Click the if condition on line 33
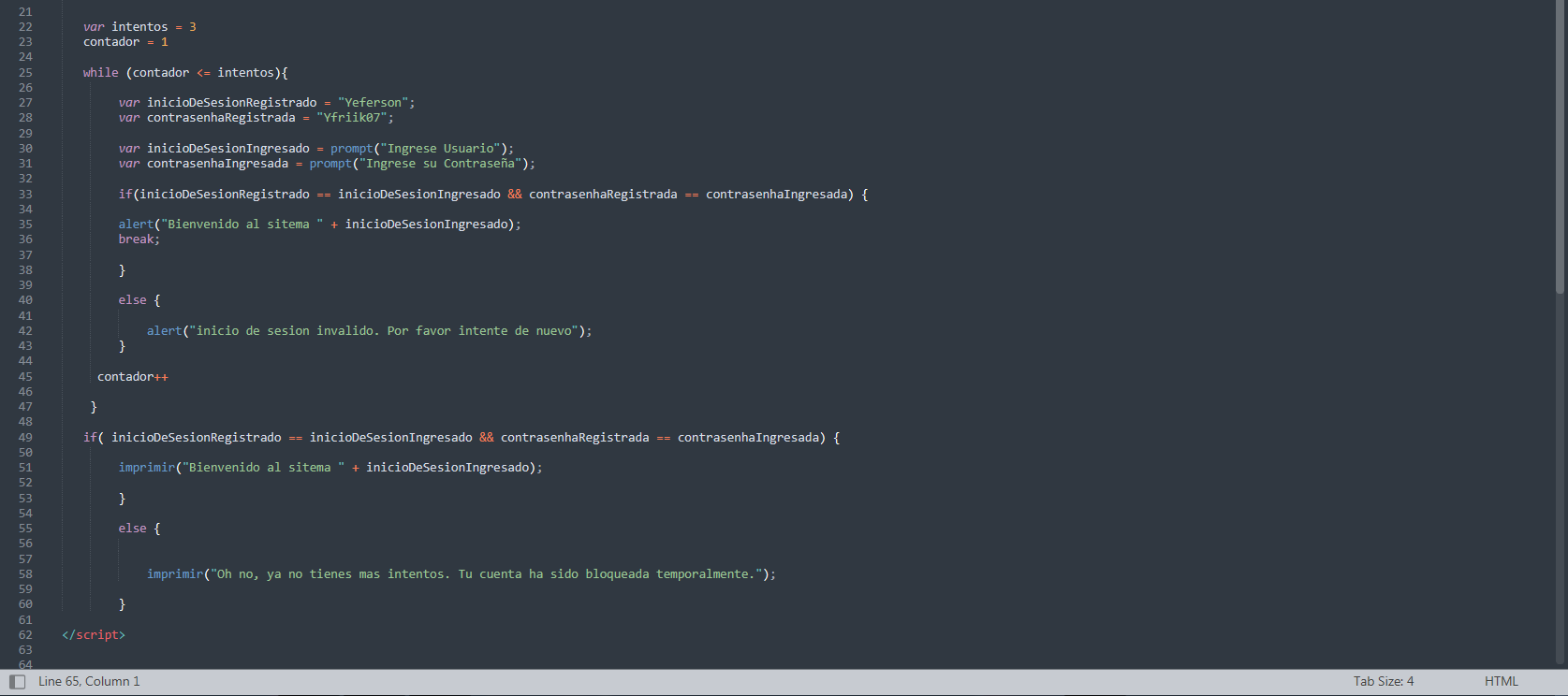Viewport: 1568px width, 696px height. (x=492, y=195)
